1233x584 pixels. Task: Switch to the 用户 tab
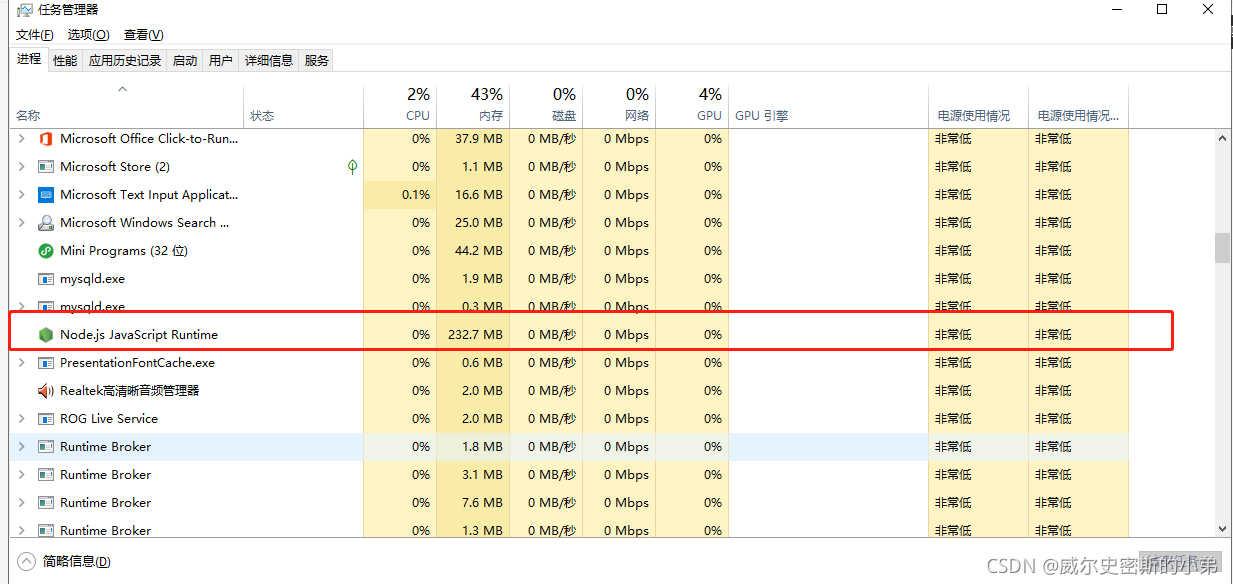pyautogui.click(x=221, y=60)
